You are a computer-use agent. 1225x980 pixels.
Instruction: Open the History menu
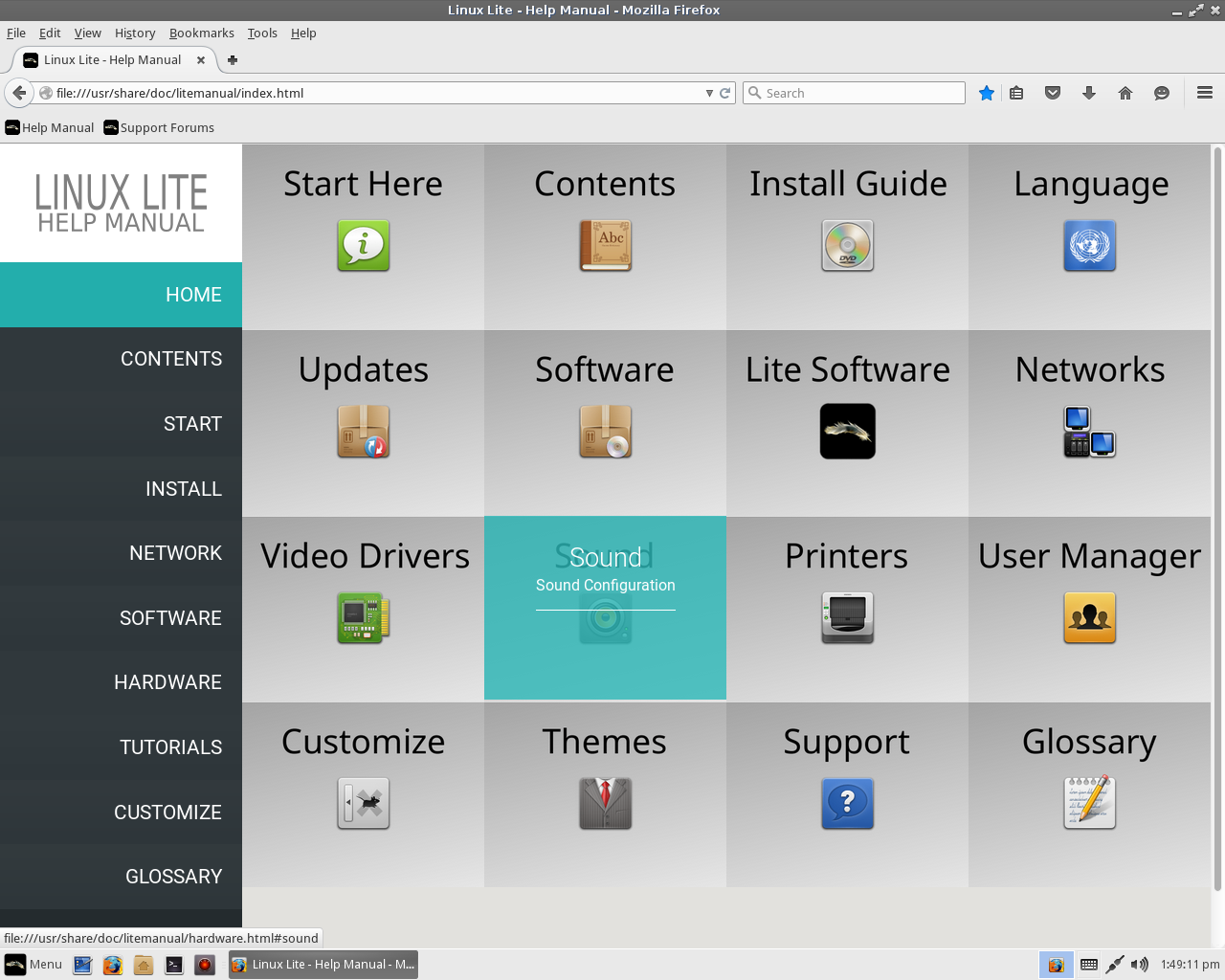coord(135,33)
